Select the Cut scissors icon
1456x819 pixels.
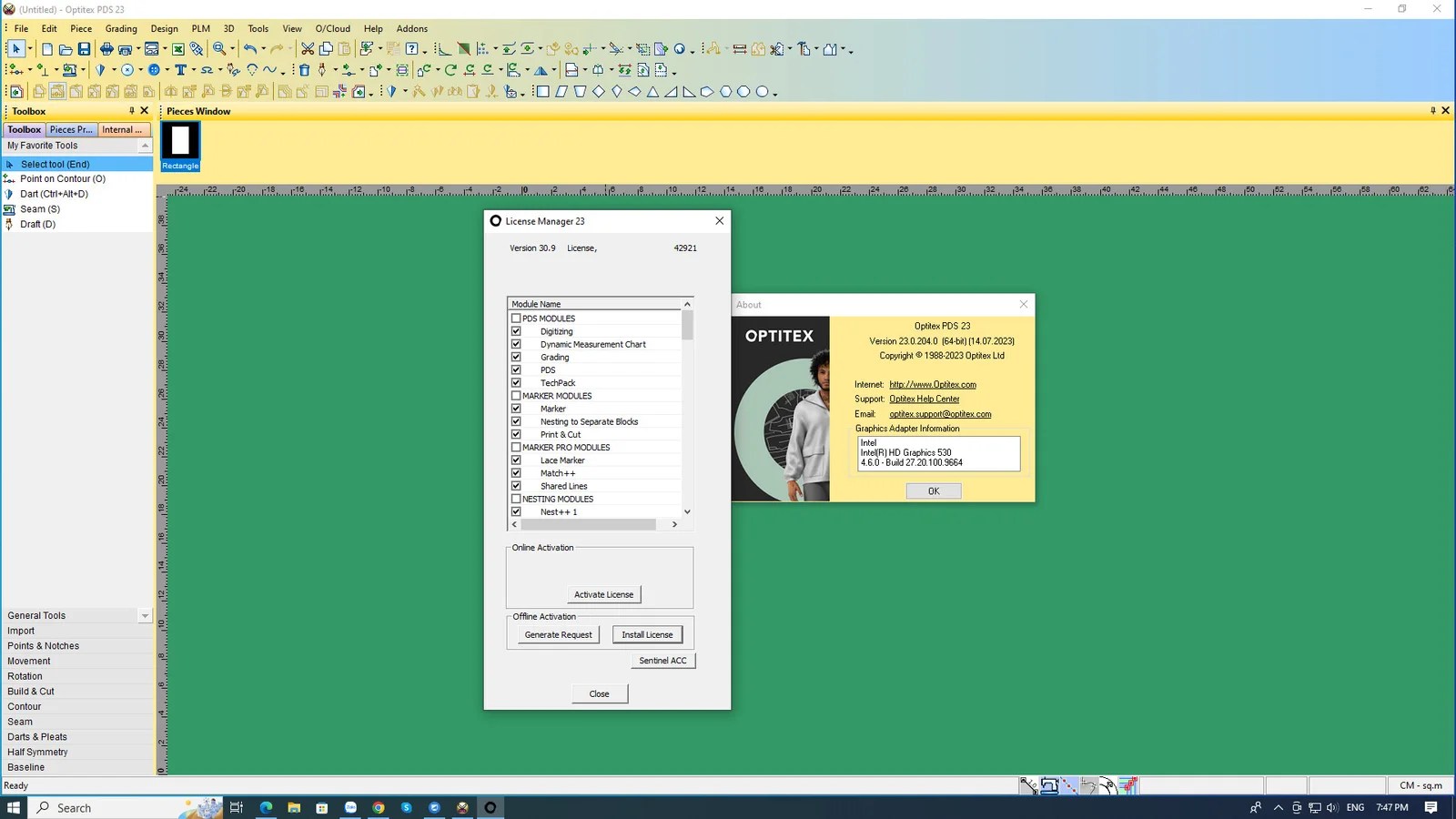tap(308, 49)
